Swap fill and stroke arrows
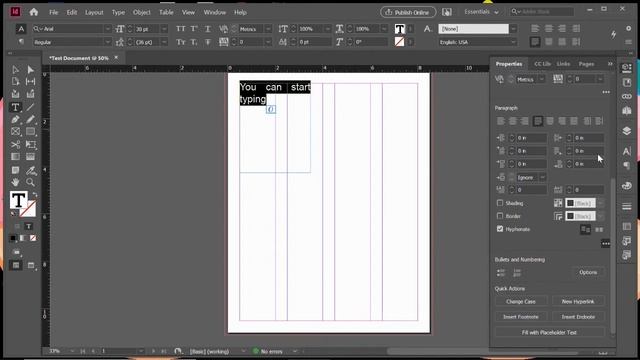 (35, 195)
